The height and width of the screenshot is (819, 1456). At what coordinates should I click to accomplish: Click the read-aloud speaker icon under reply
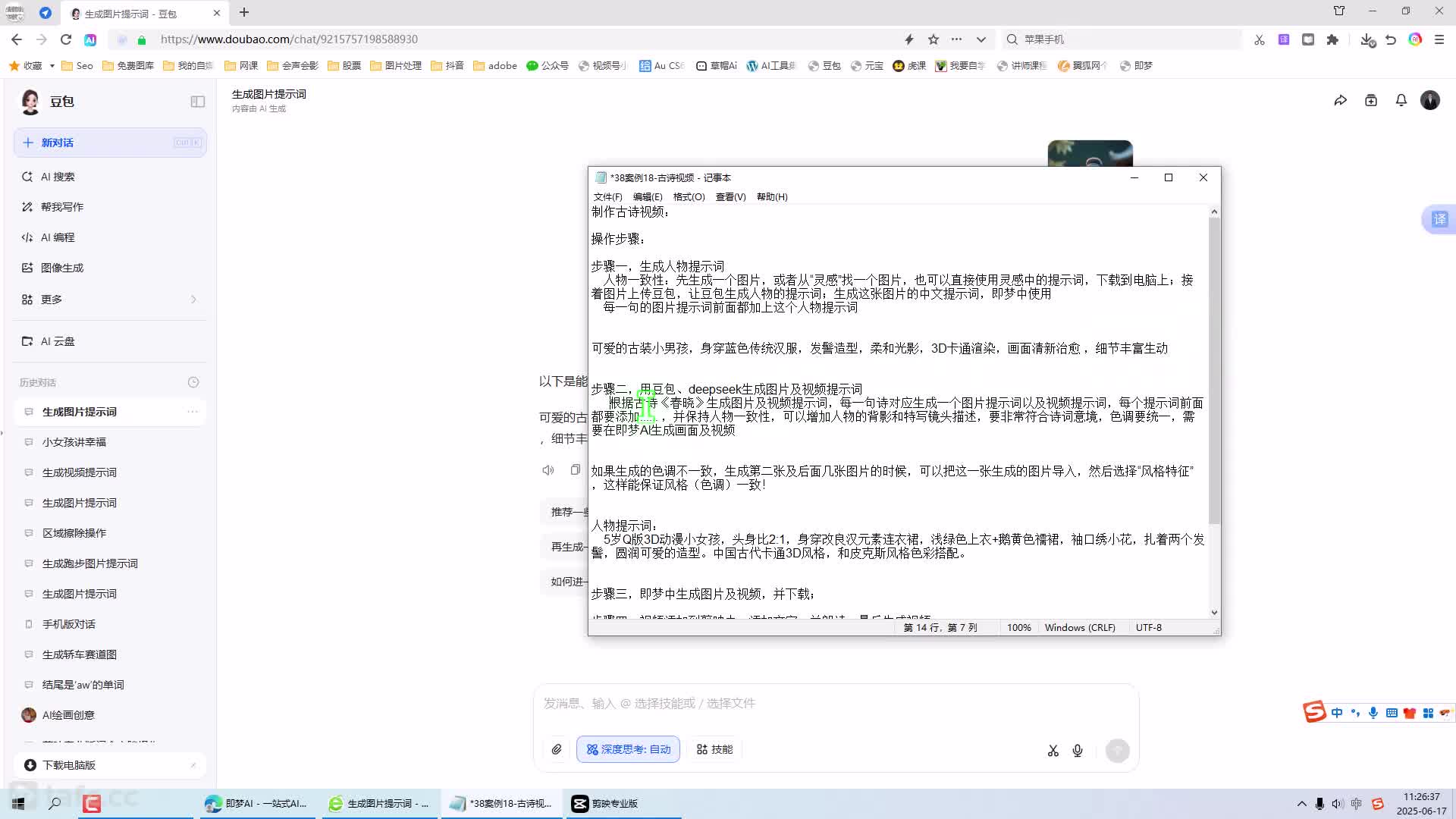(x=548, y=470)
